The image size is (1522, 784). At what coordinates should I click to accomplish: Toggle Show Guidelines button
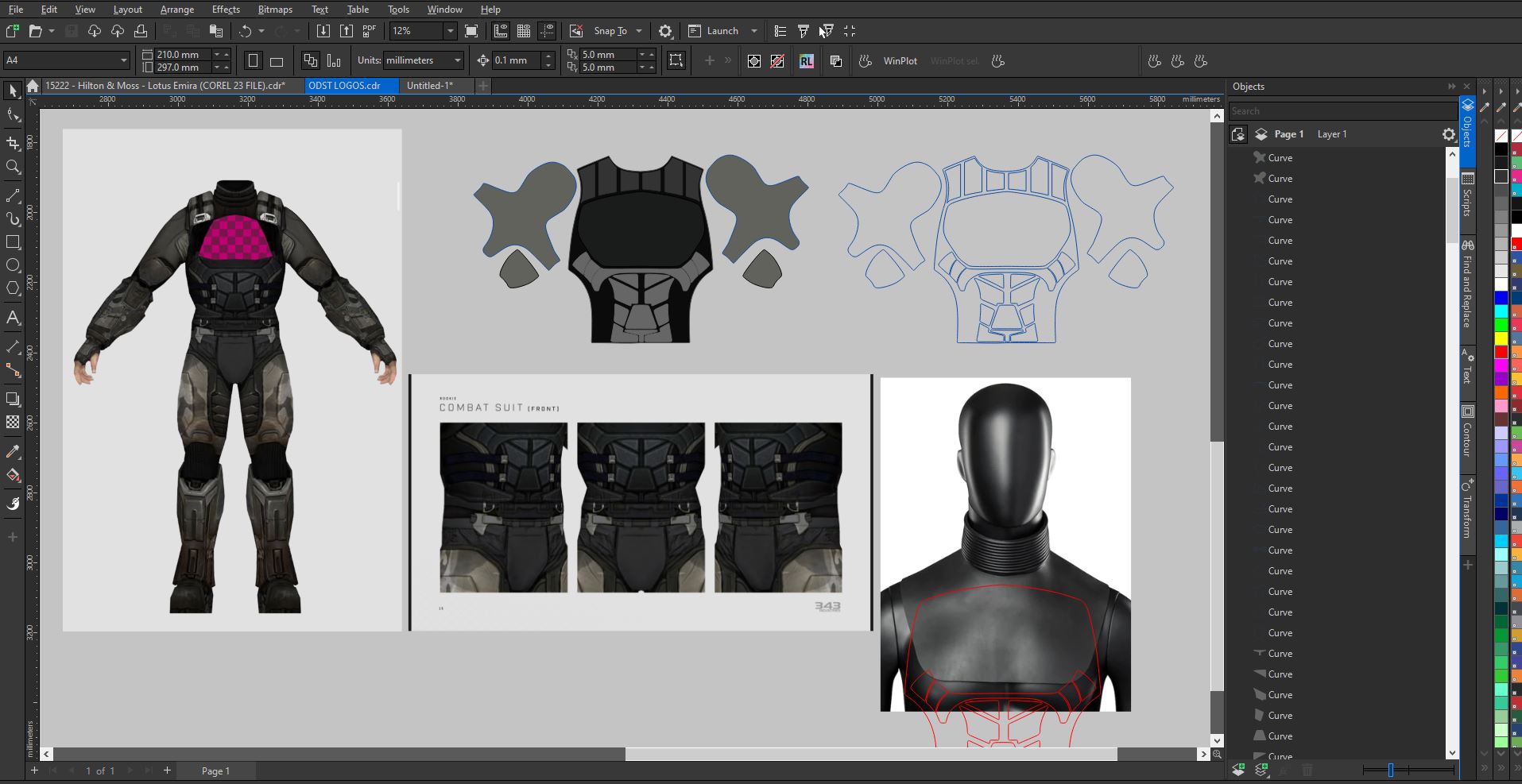pos(547,31)
